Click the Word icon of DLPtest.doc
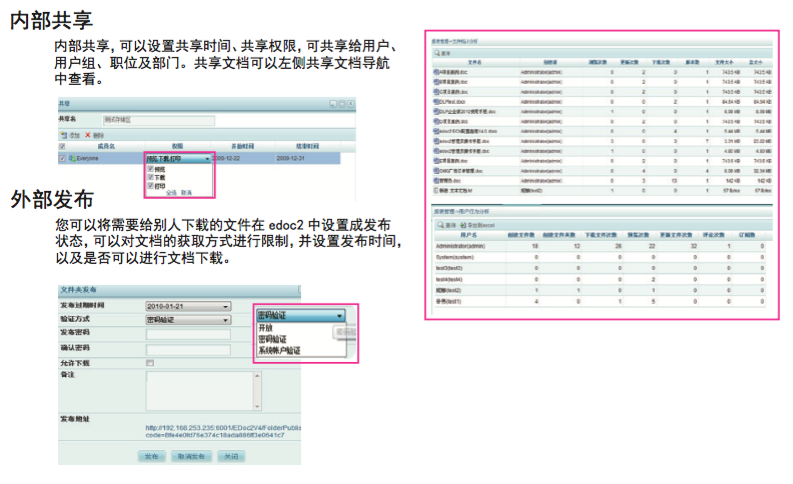793x484 pixels. point(436,101)
